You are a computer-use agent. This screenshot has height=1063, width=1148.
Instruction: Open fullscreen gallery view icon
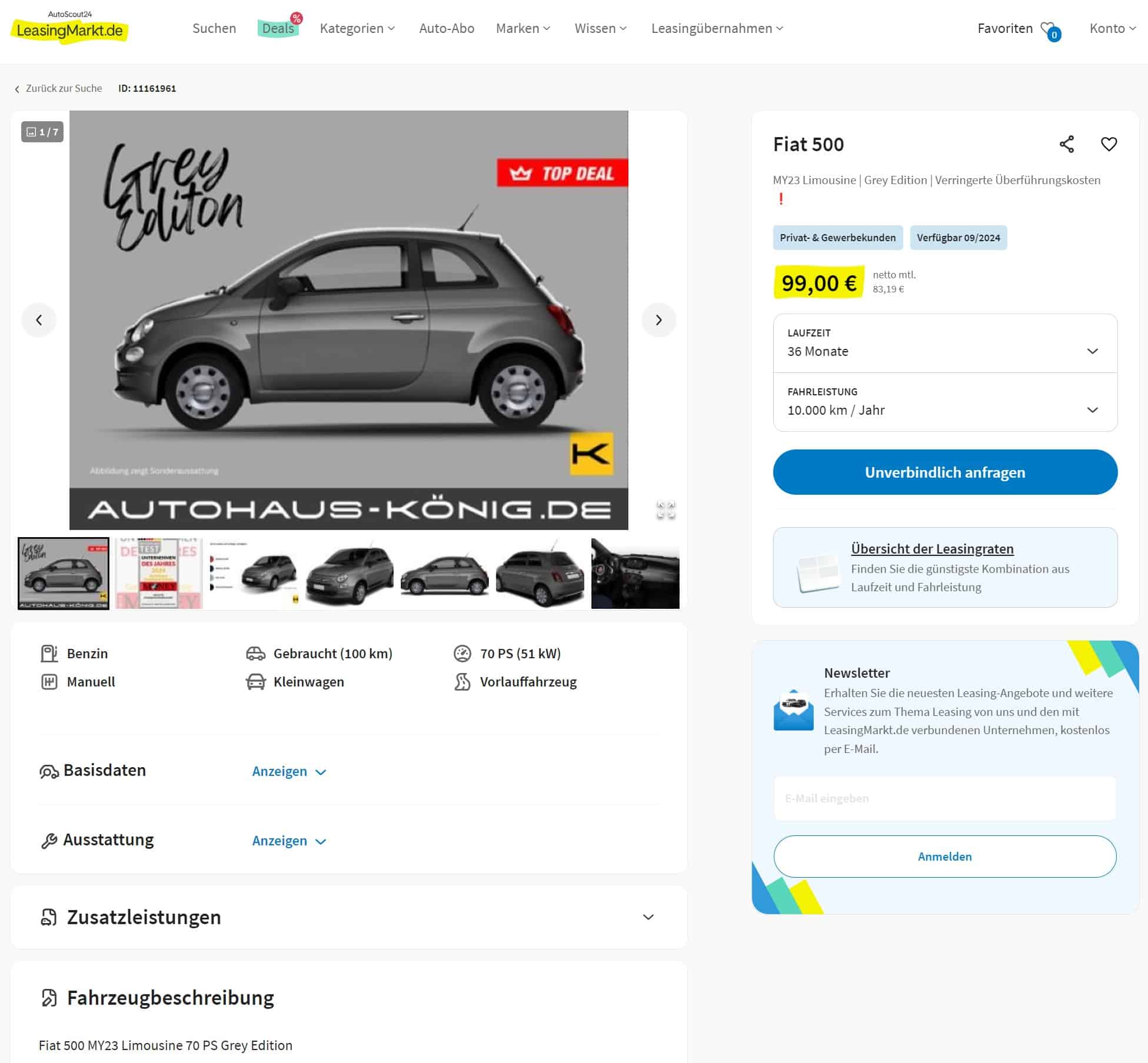[x=666, y=509]
